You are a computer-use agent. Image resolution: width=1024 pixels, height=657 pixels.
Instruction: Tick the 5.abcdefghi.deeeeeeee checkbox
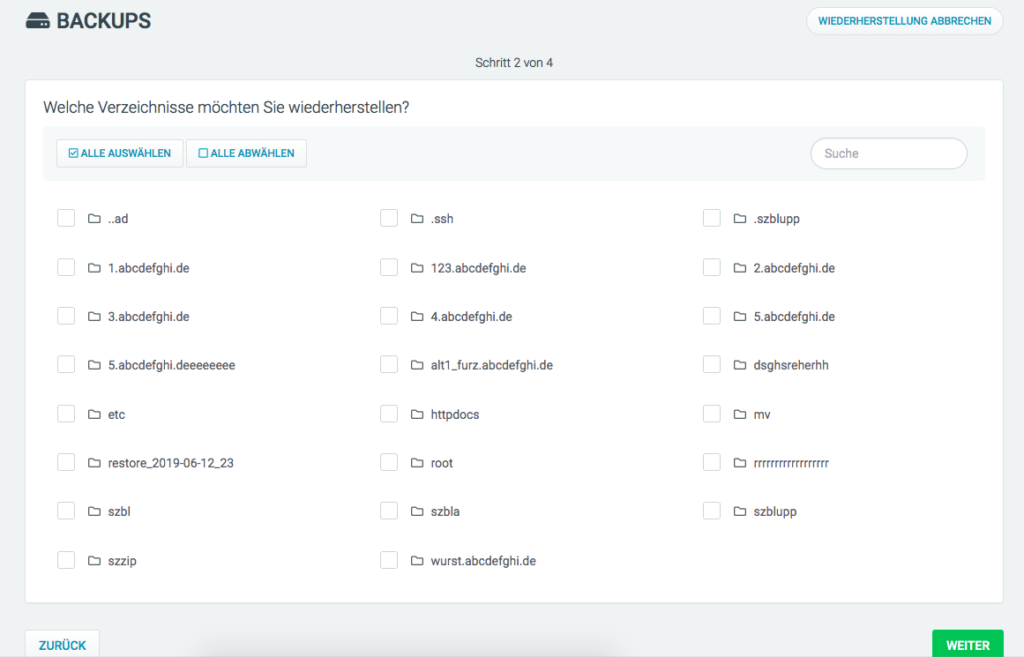(x=66, y=364)
